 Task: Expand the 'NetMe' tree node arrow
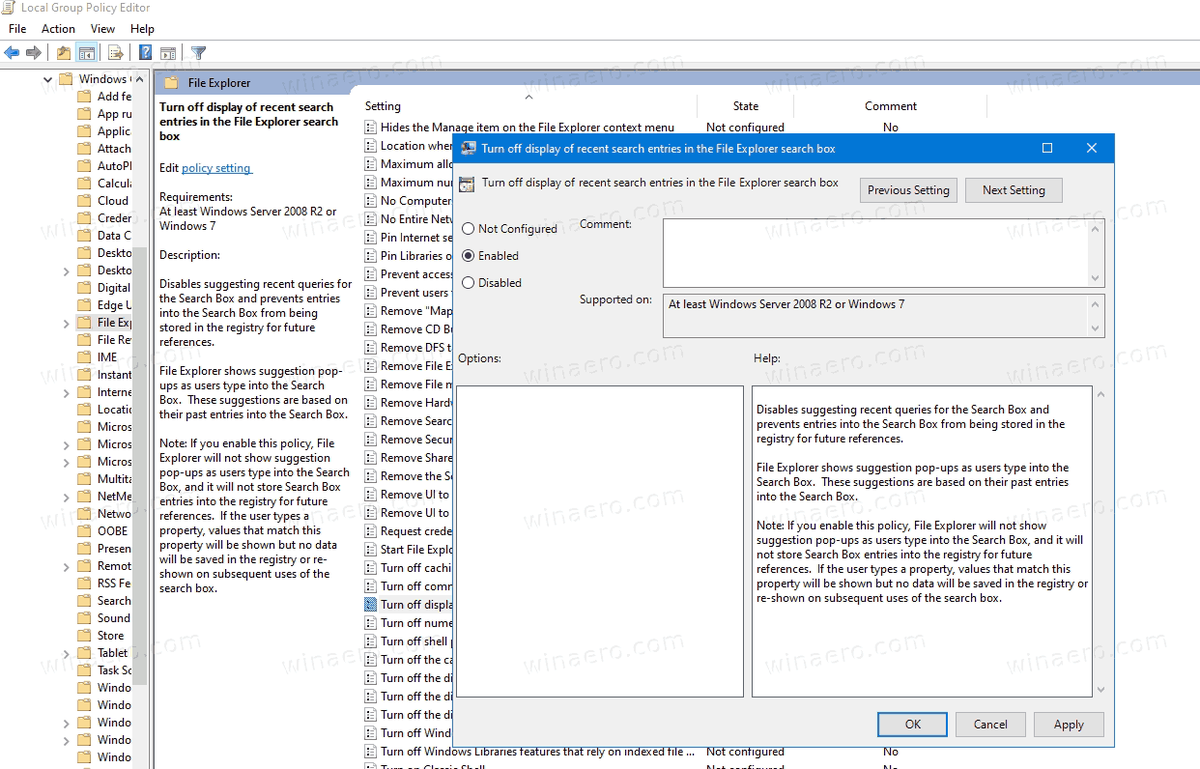pos(66,497)
